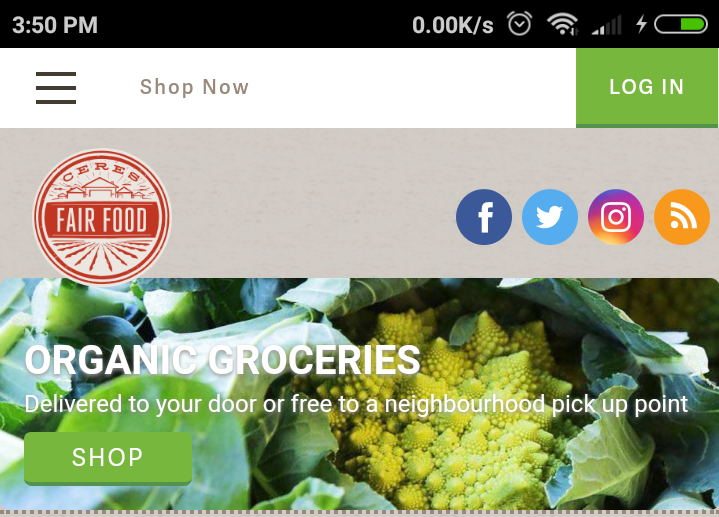Tap the cellular signal bars icon
719x517 pixels.
(607, 25)
